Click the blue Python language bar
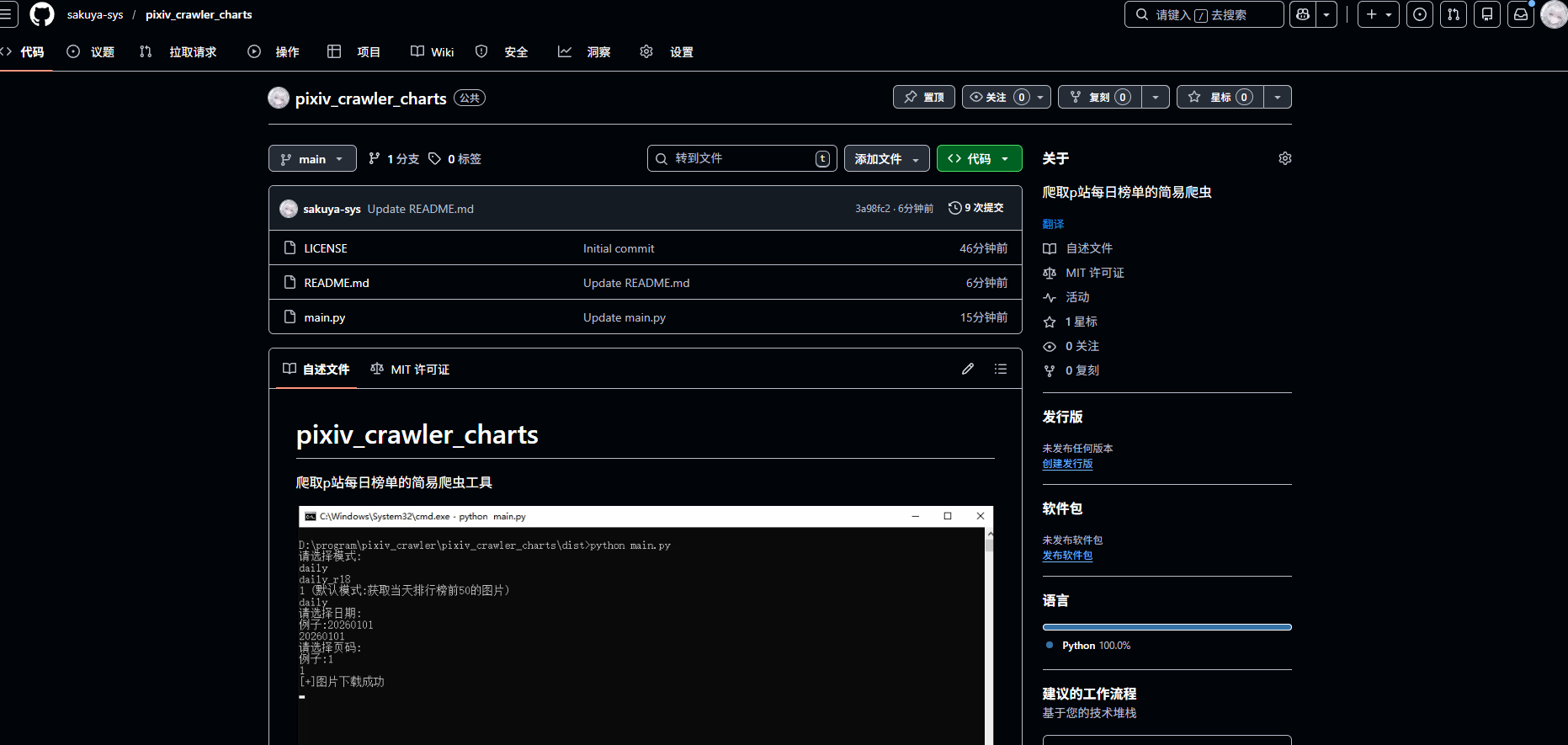The image size is (1568, 745). point(1167,627)
